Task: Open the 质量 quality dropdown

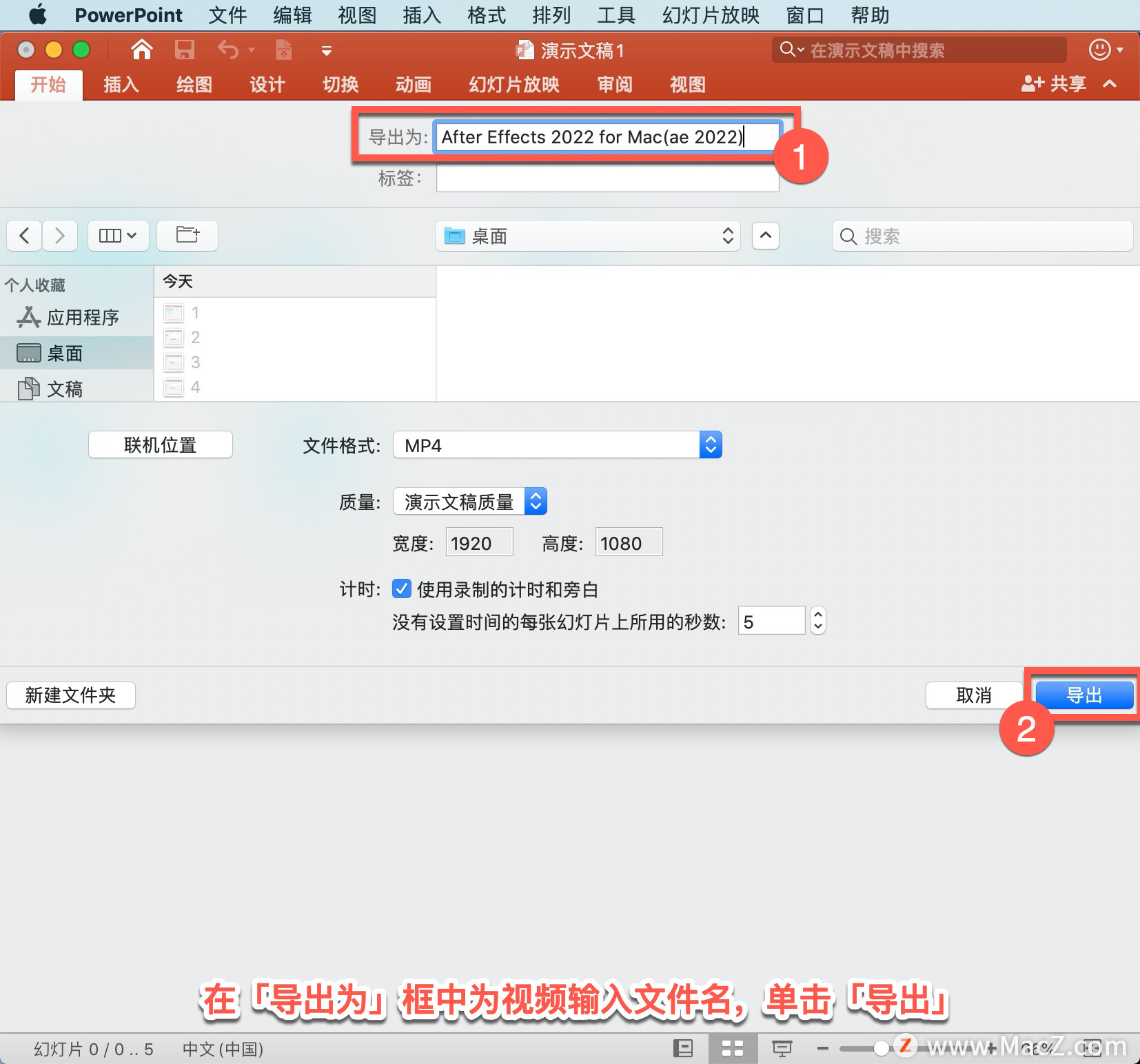Action: [470, 502]
